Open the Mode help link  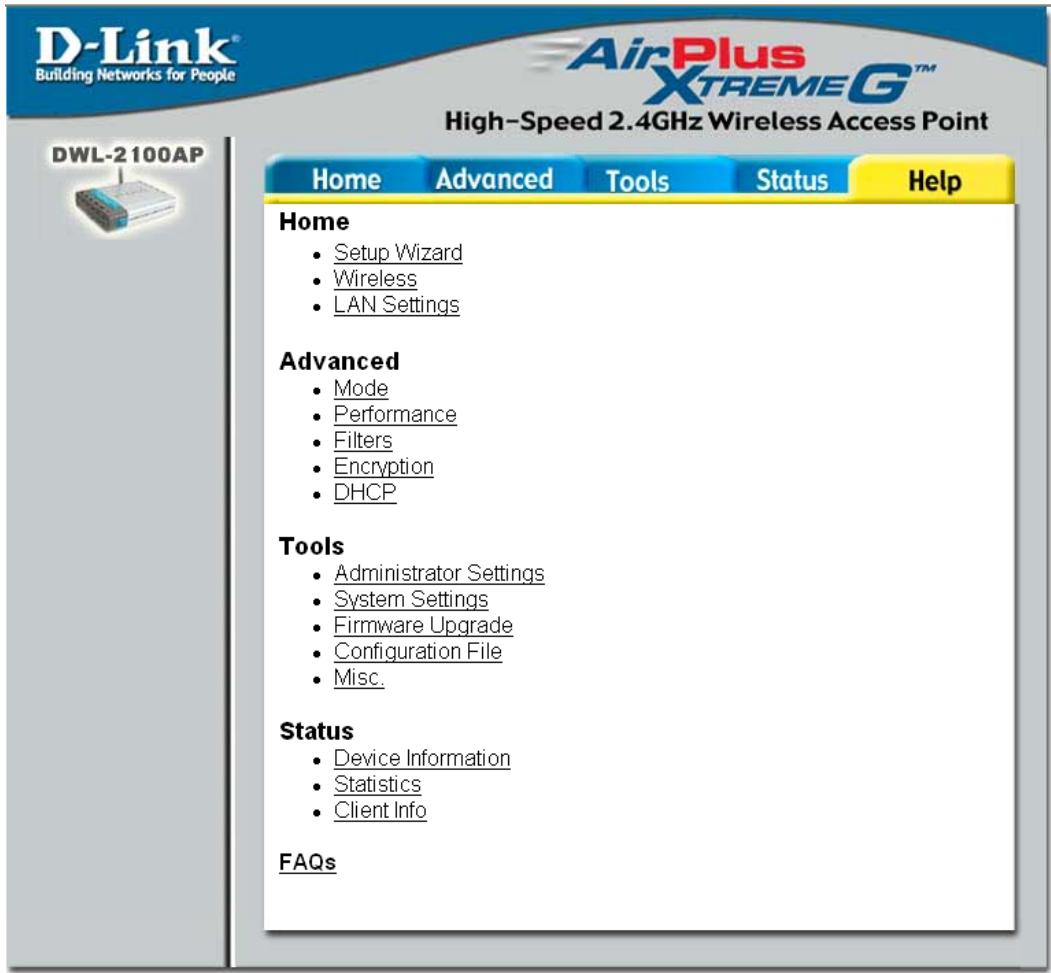coord(361,389)
